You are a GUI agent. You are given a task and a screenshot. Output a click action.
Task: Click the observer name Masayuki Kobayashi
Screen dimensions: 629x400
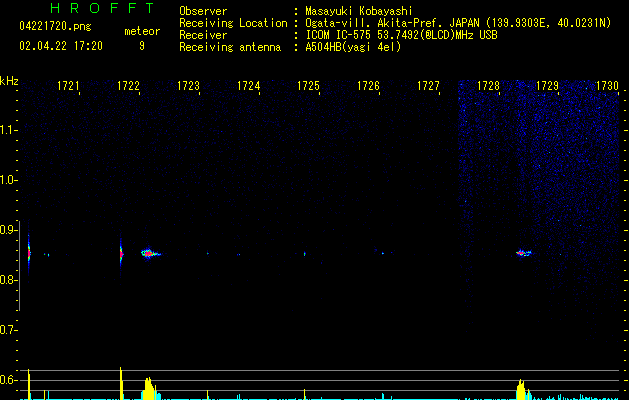pyautogui.click(x=358, y=11)
